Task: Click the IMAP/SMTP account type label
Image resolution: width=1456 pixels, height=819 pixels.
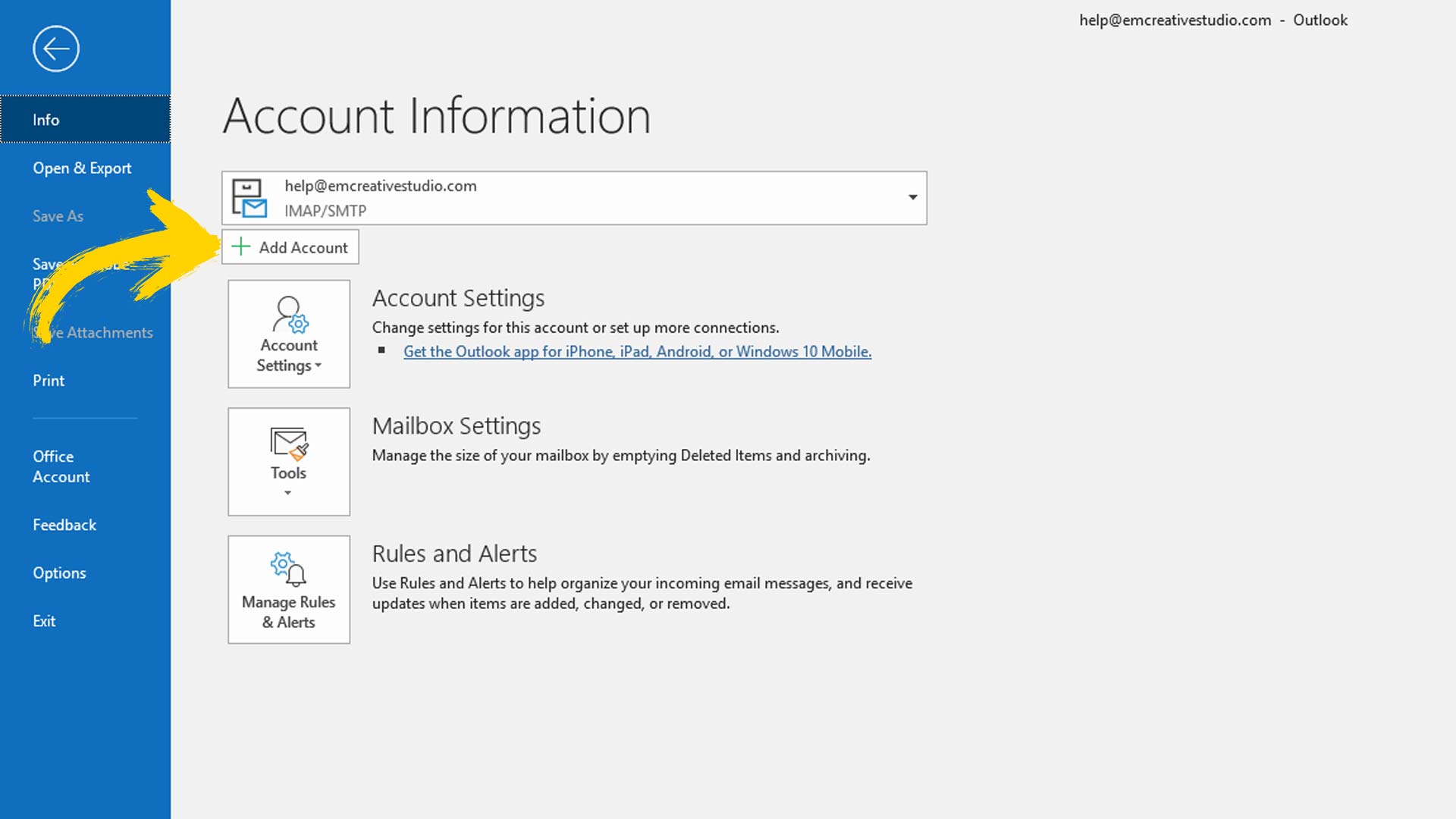Action: pos(325,211)
